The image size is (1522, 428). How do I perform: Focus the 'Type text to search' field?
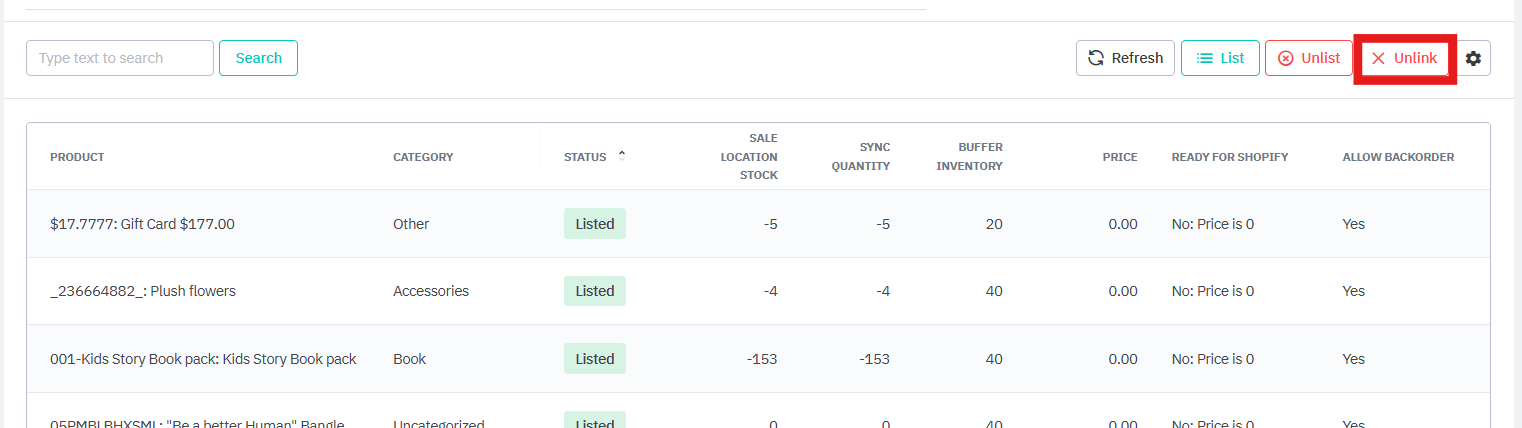(120, 58)
